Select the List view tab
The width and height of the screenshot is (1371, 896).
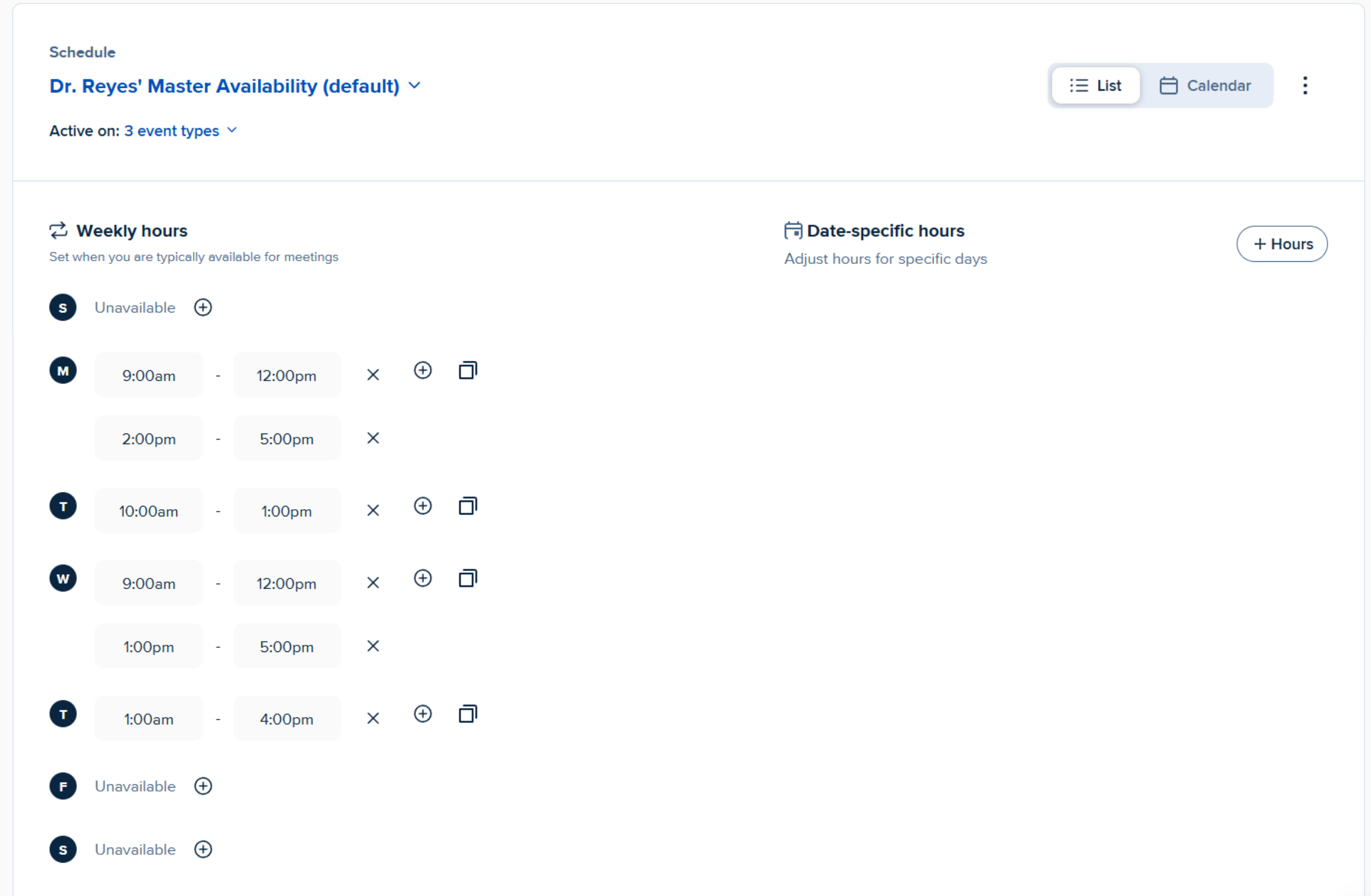[x=1096, y=85]
